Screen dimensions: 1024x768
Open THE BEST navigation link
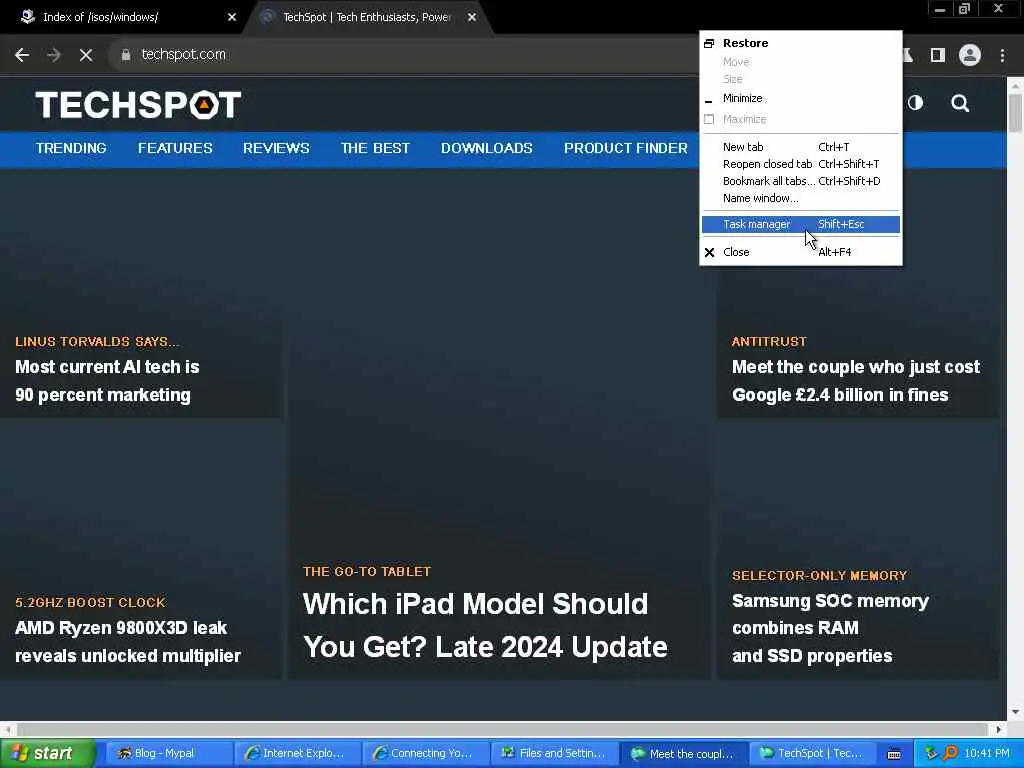[376, 148]
